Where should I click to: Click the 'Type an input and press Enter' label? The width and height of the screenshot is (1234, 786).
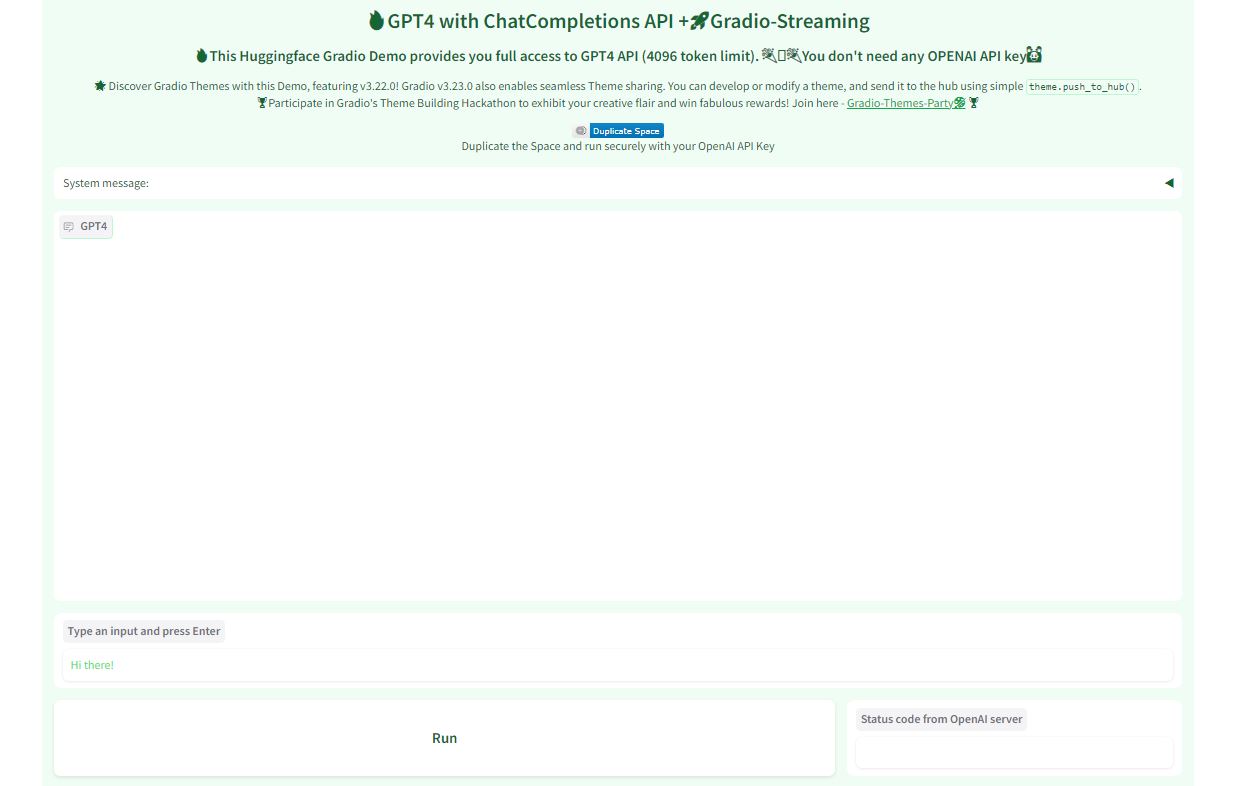[144, 631]
